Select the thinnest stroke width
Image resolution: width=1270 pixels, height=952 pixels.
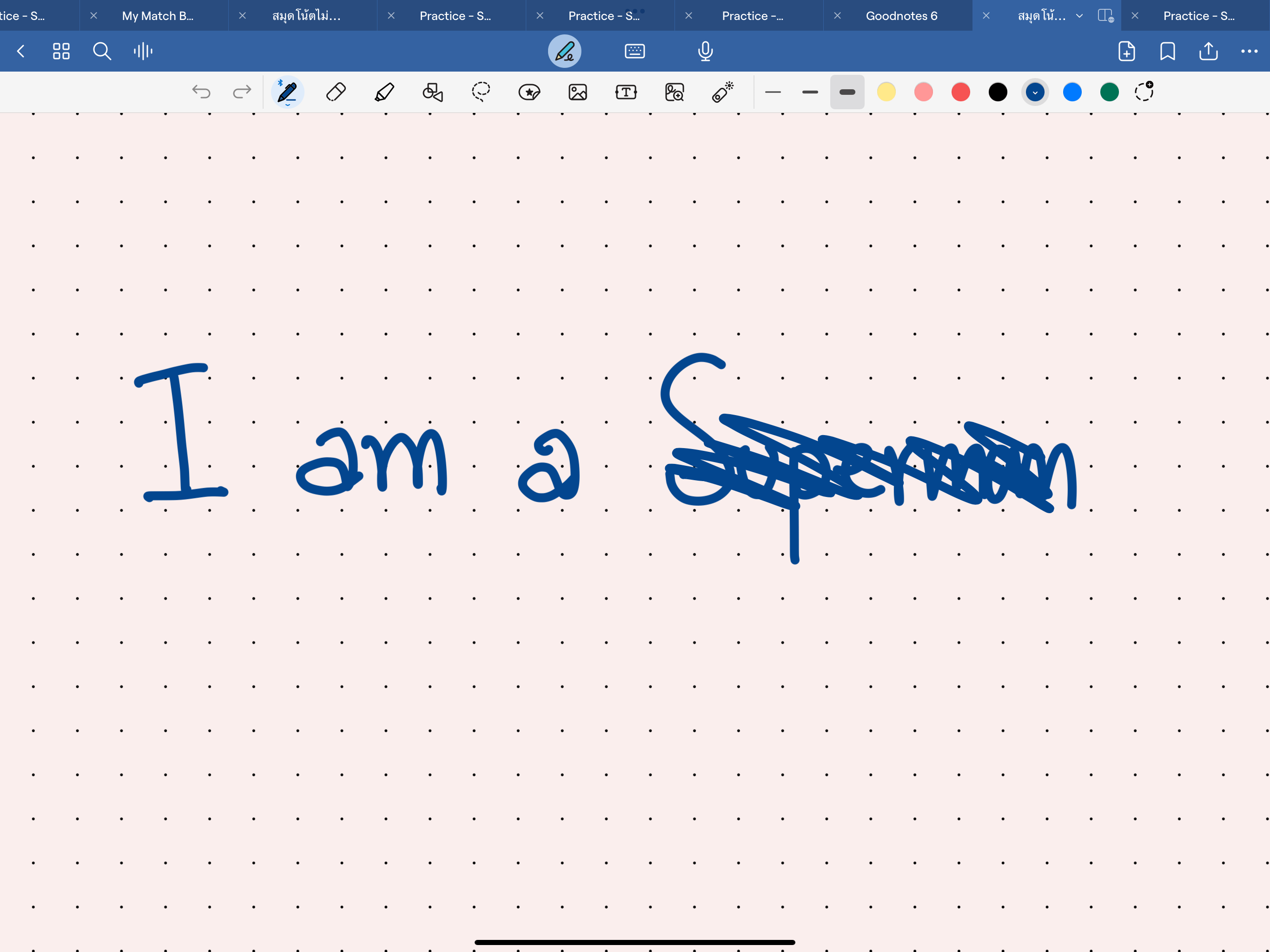(x=773, y=92)
